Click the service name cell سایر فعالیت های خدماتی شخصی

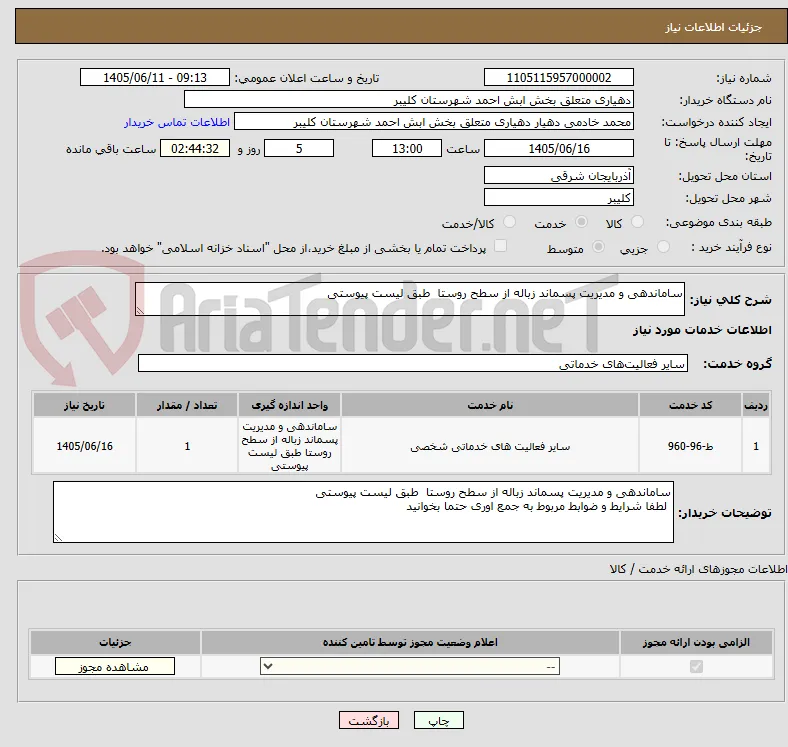click(x=490, y=446)
